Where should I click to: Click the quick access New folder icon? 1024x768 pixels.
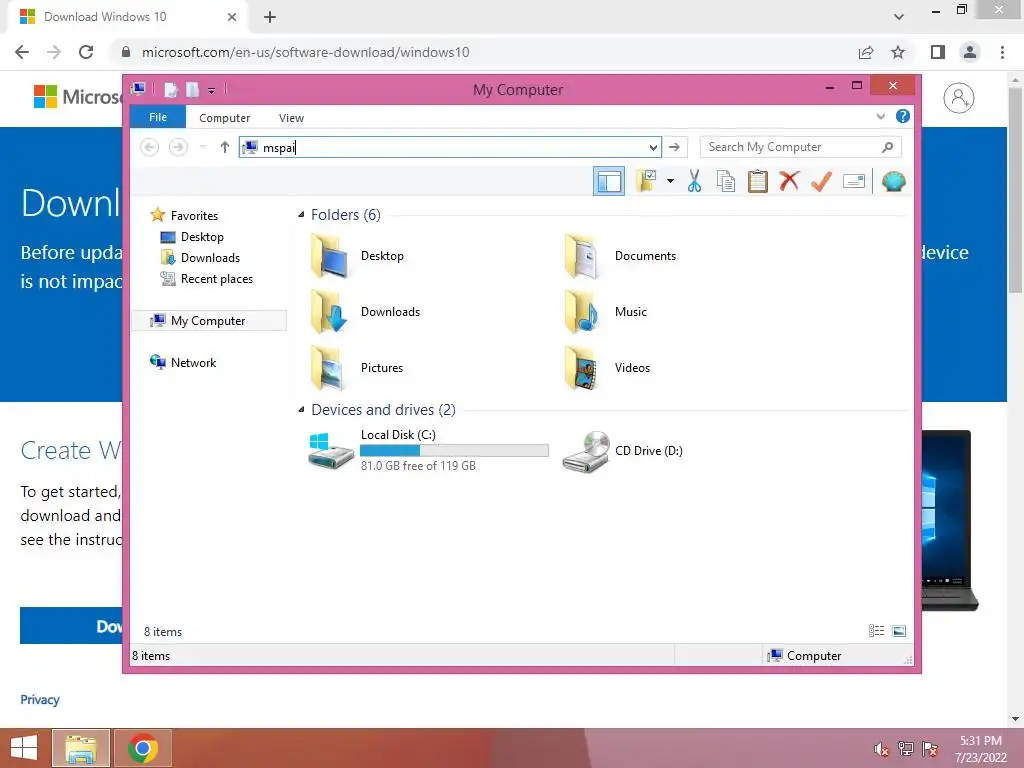click(x=192, y=89)
